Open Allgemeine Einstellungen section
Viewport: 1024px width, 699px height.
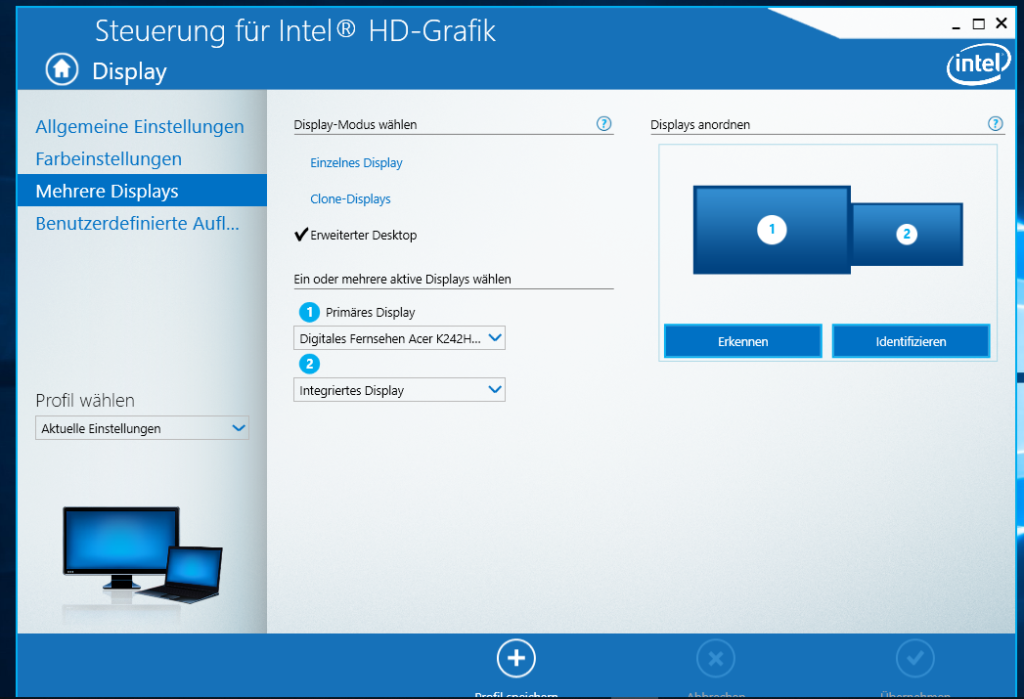click(x=139, y=127)
